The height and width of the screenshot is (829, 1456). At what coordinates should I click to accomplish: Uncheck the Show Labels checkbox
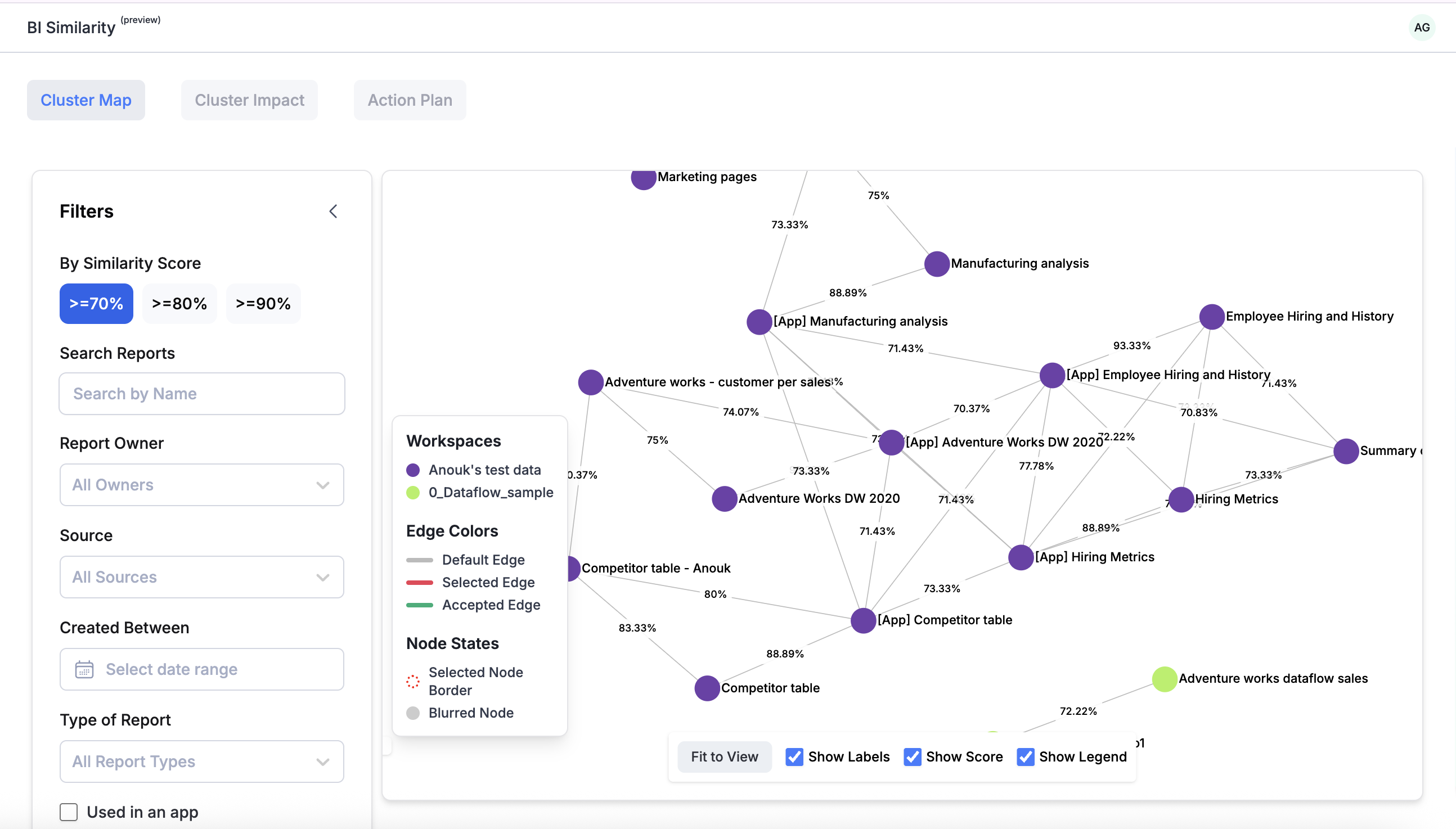coord(794,756)
